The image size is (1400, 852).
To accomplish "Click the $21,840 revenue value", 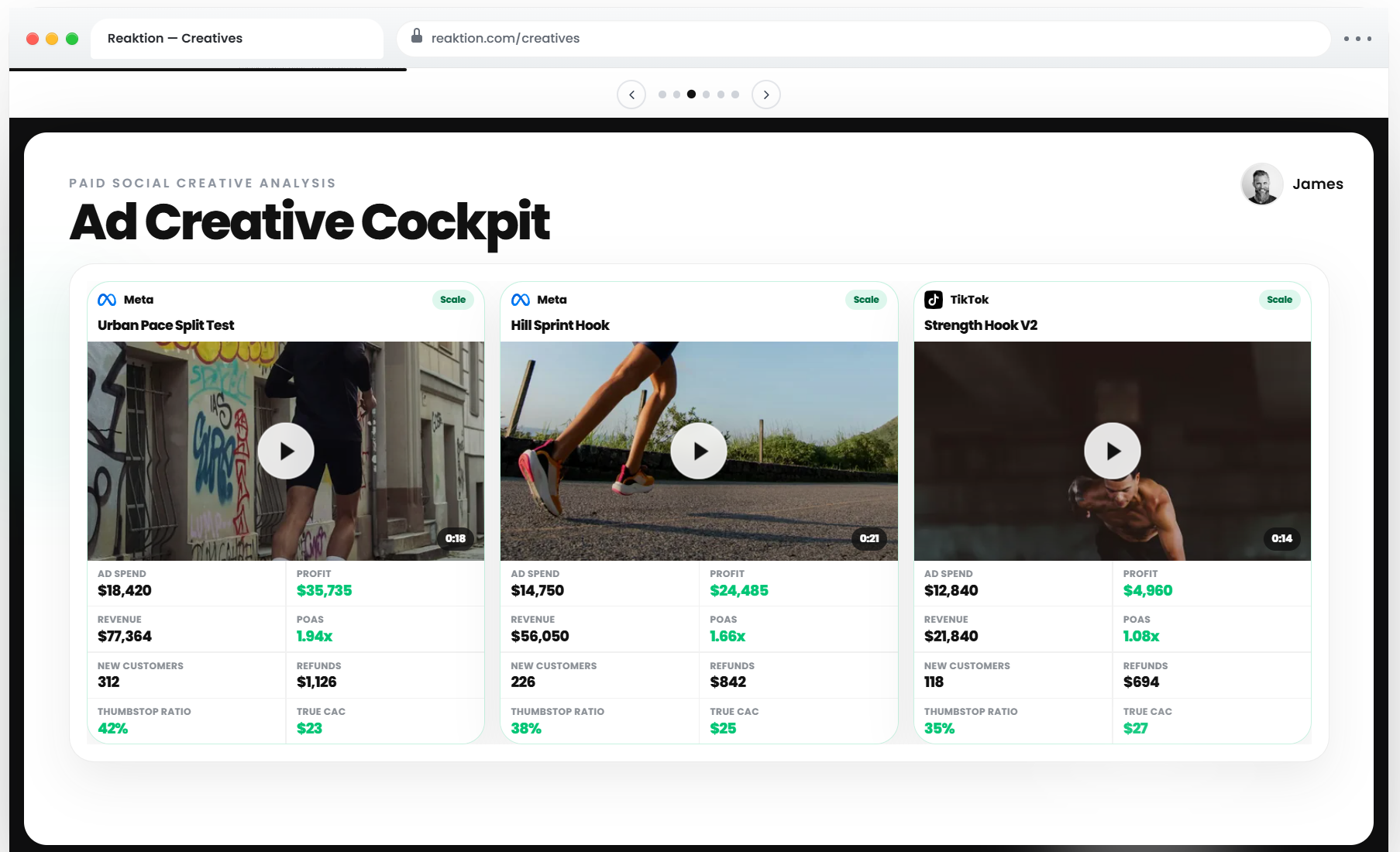I will click(x=951, y=636).
